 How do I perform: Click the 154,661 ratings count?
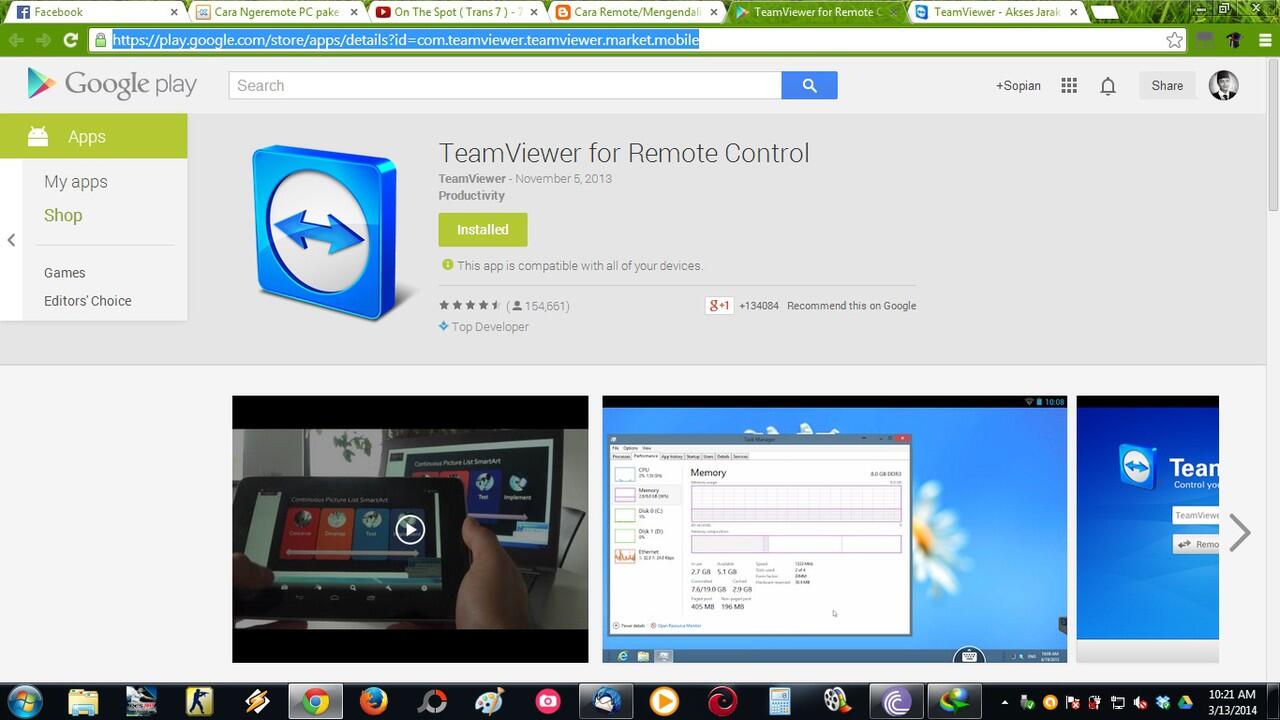point(538,306)
